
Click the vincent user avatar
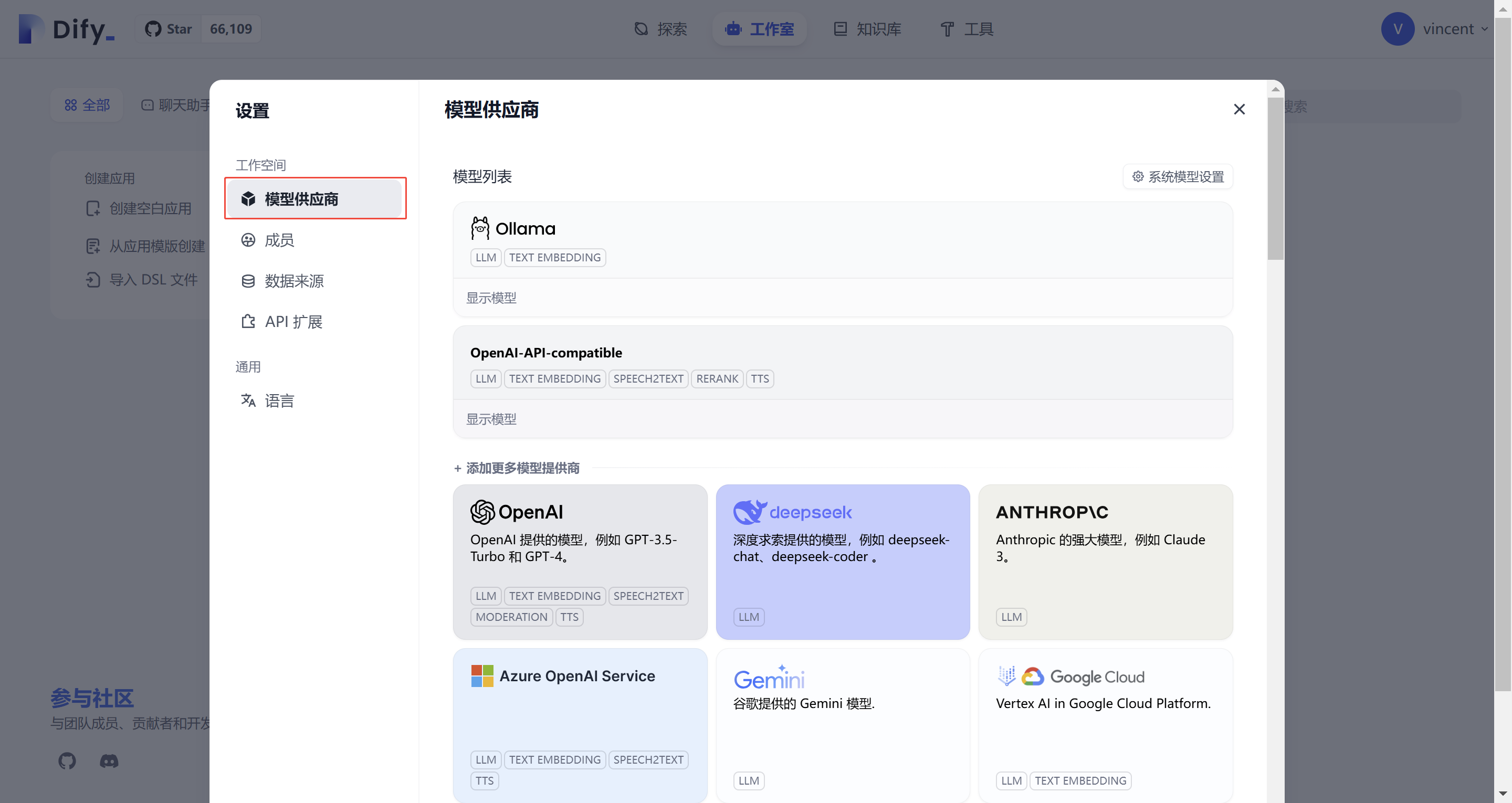[x=1398, y=29]
